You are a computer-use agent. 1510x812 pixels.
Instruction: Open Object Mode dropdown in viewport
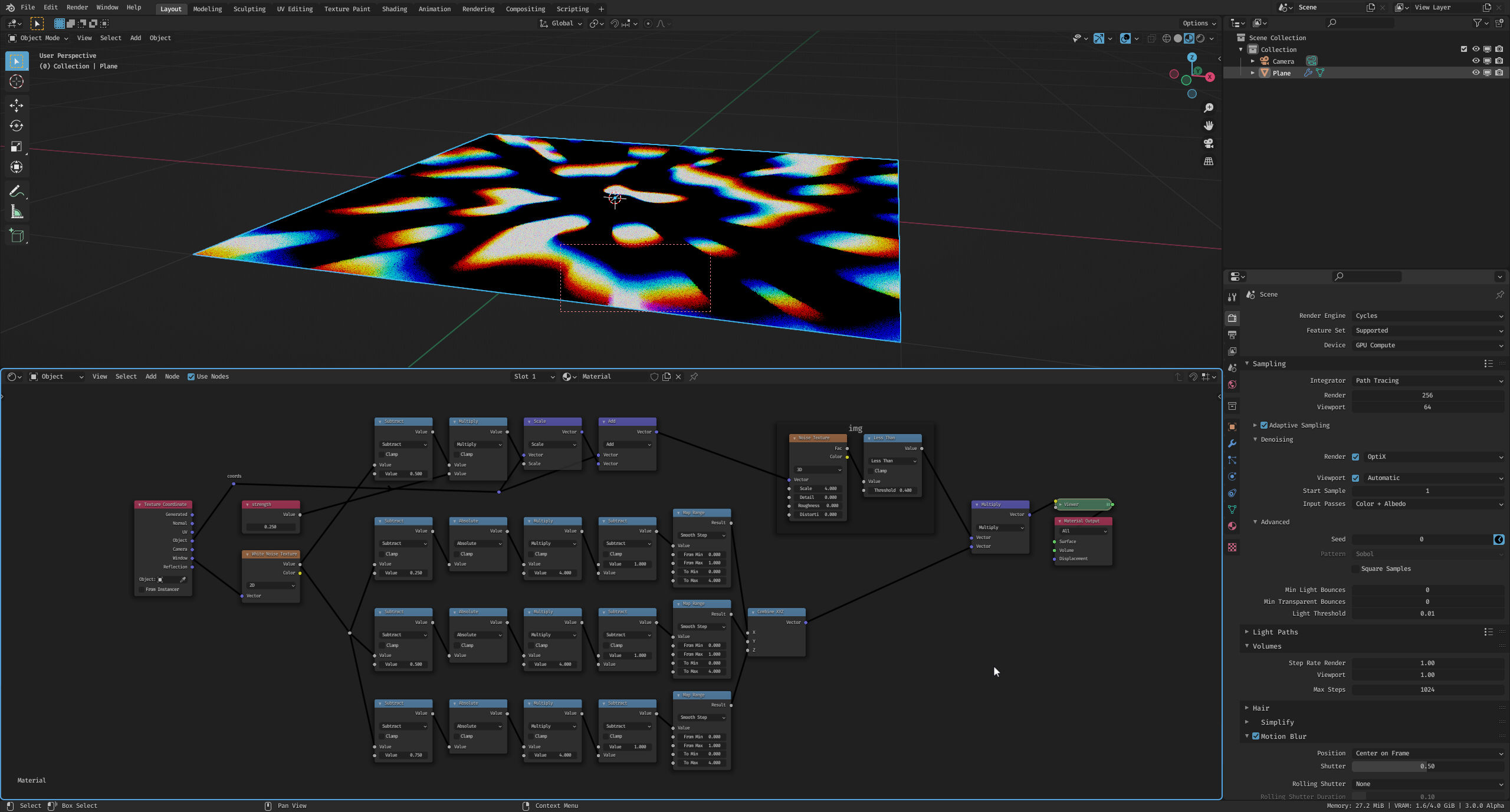39,38
